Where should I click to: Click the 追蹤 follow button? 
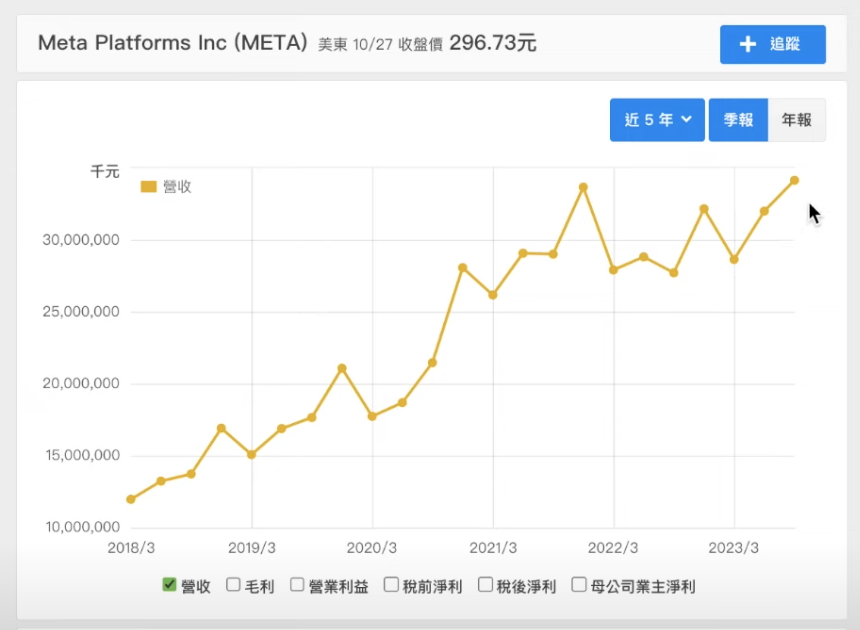tap(773, 44)
